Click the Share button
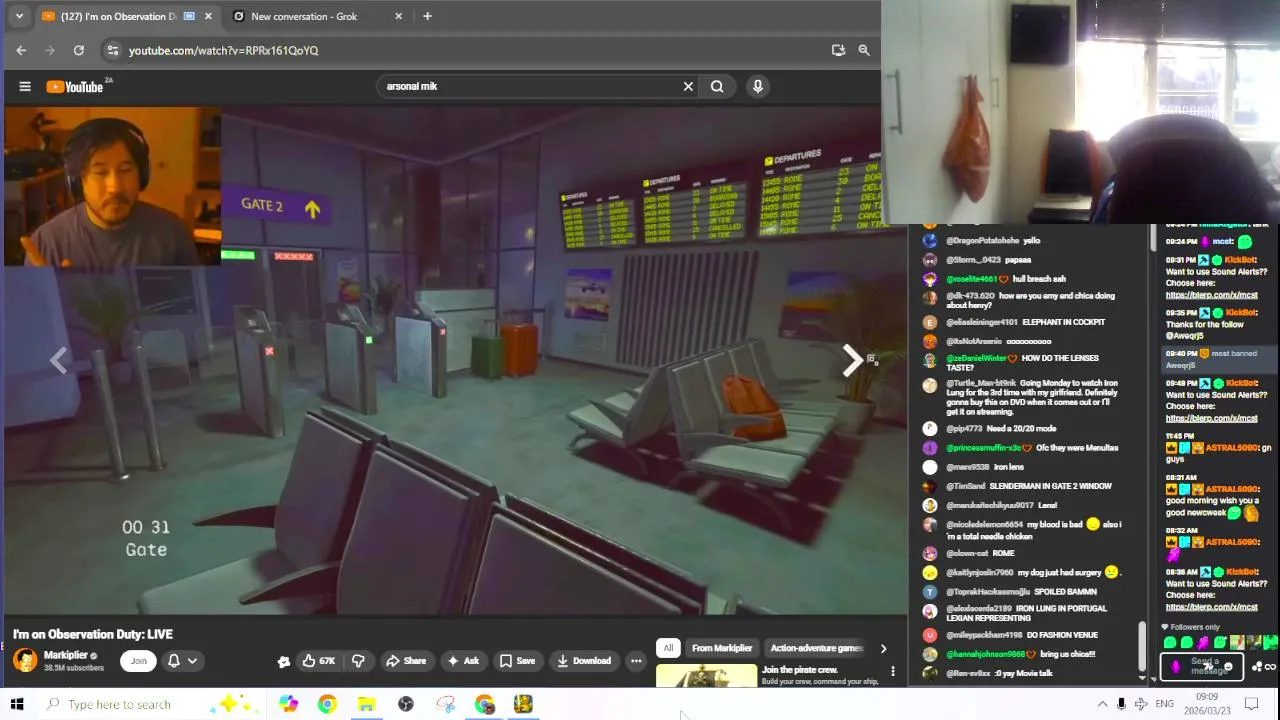Screen dimensions: 1280x720 pyautogui.click(x=406, y=661)
